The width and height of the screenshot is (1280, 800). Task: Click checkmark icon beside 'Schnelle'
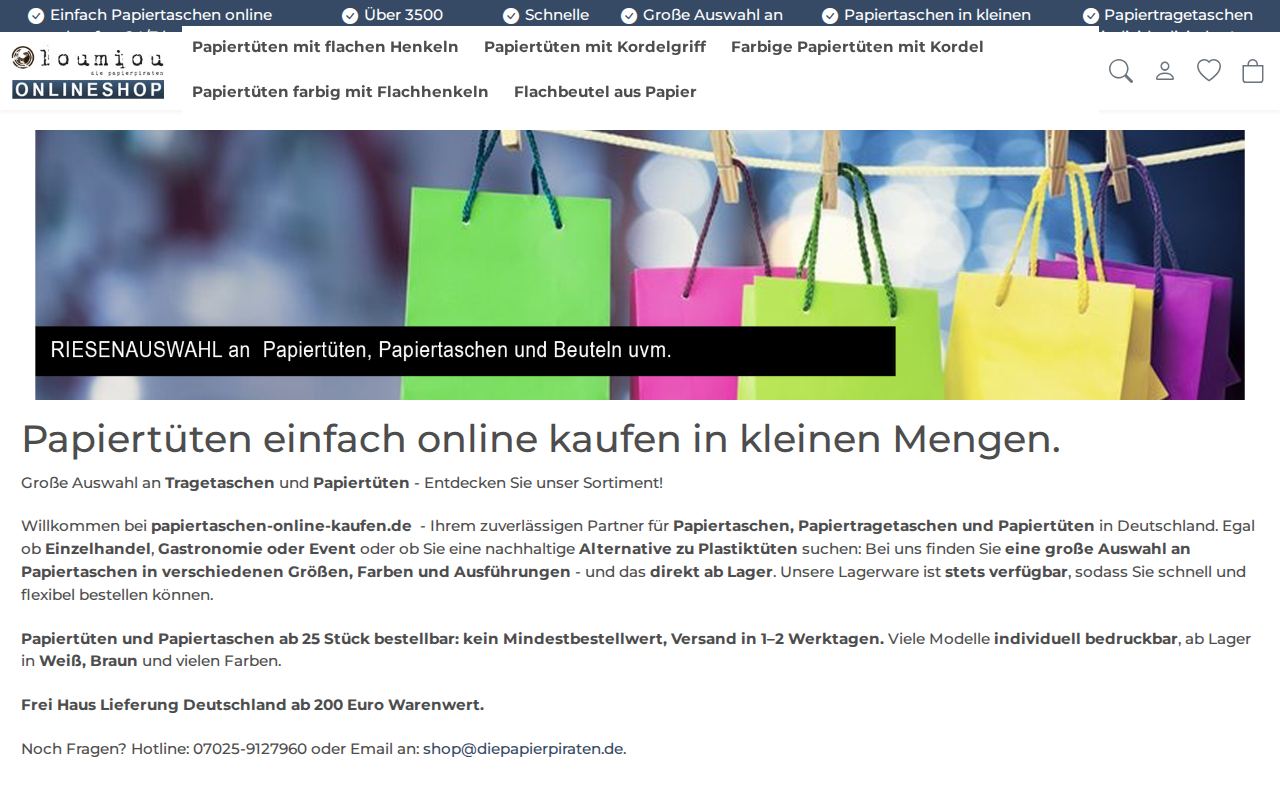511,15
